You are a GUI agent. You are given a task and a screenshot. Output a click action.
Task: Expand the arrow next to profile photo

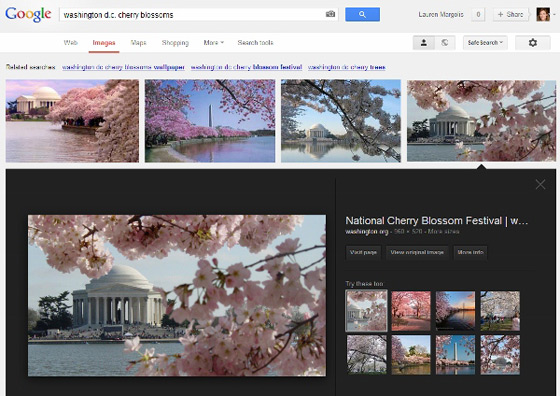click(555, 14)
